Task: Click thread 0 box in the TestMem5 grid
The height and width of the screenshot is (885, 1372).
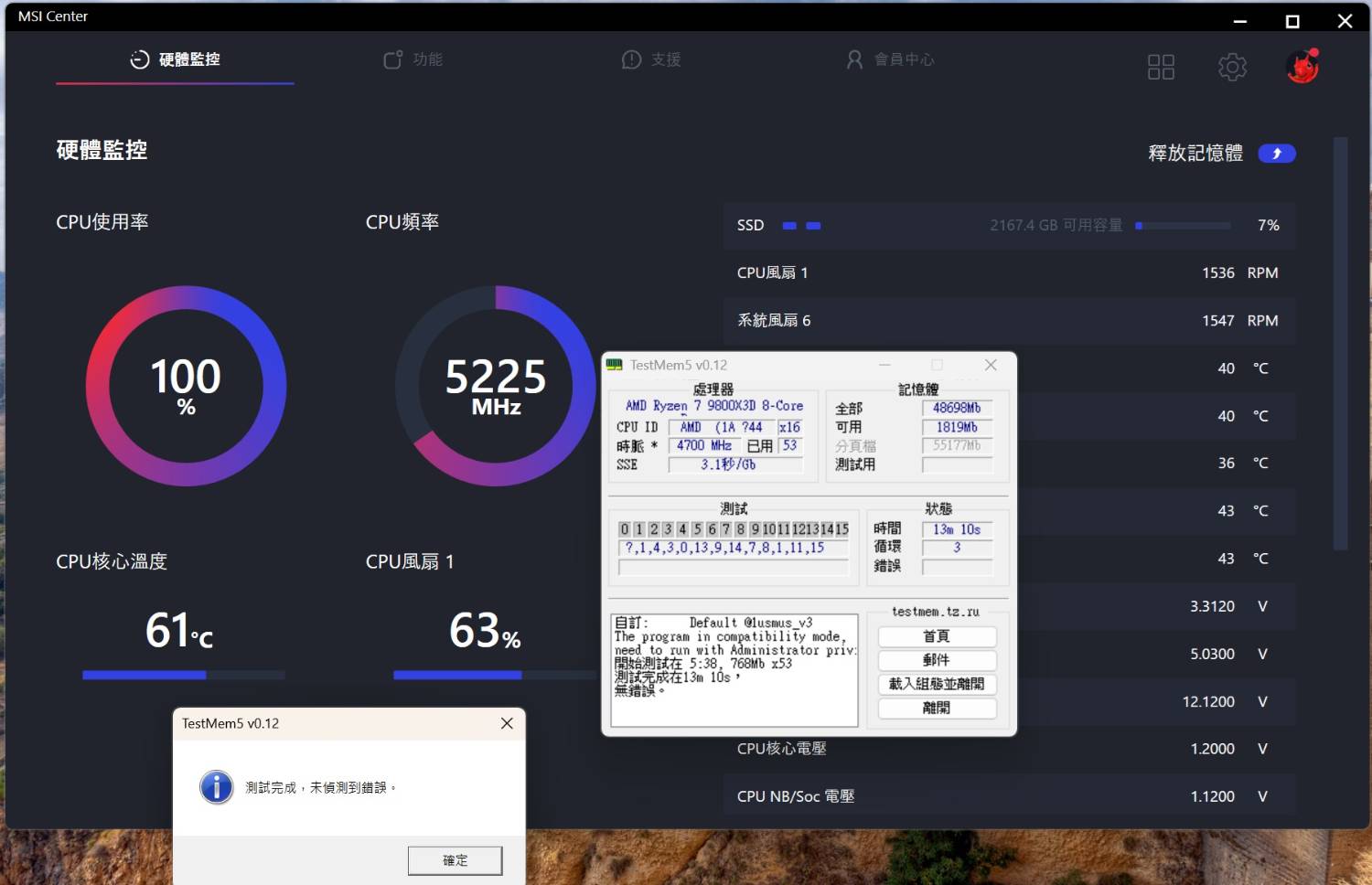Action: click(625, 529)
